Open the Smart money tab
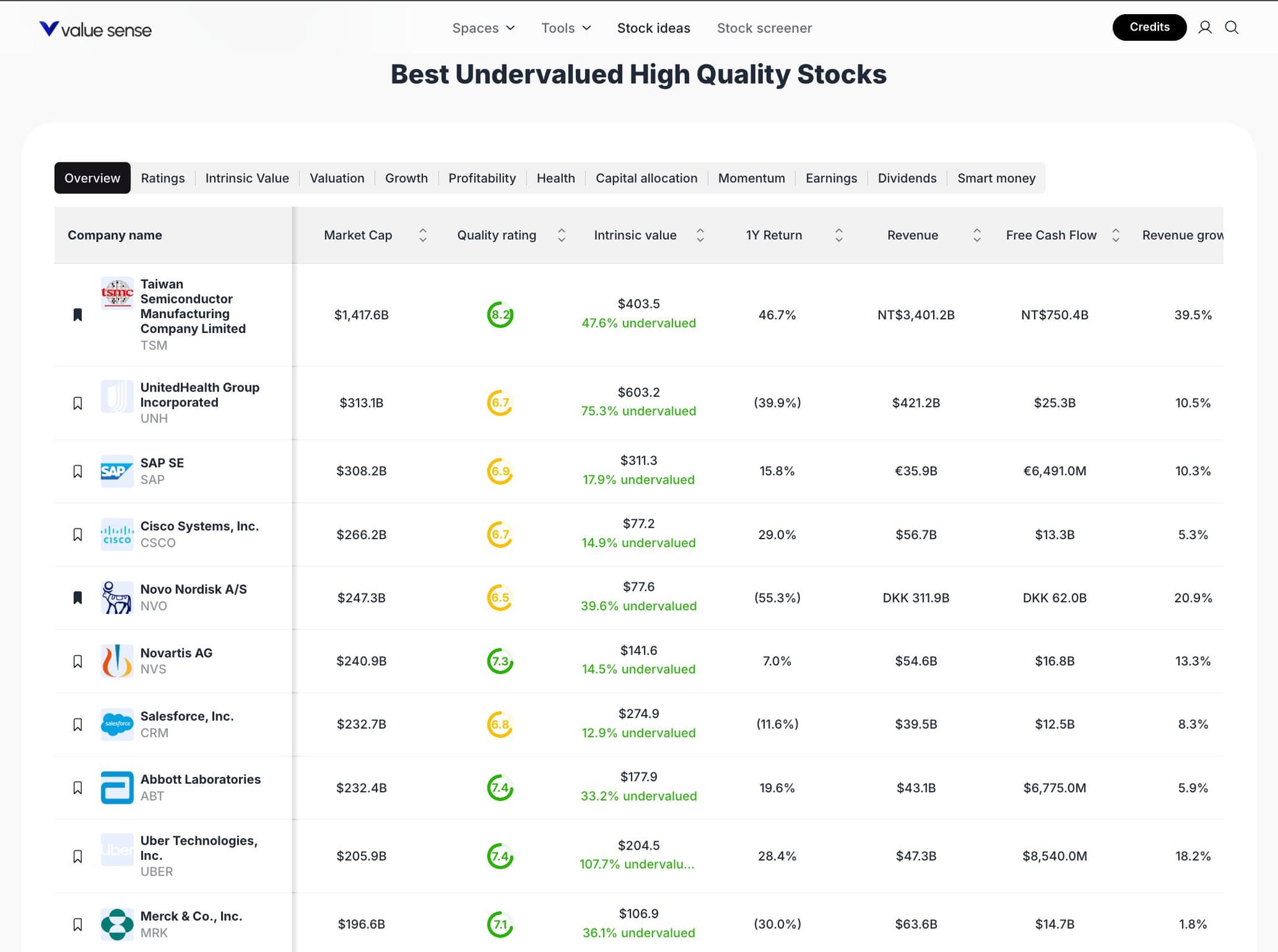The width and height of the screenshot is (1278, 952). 996,178
